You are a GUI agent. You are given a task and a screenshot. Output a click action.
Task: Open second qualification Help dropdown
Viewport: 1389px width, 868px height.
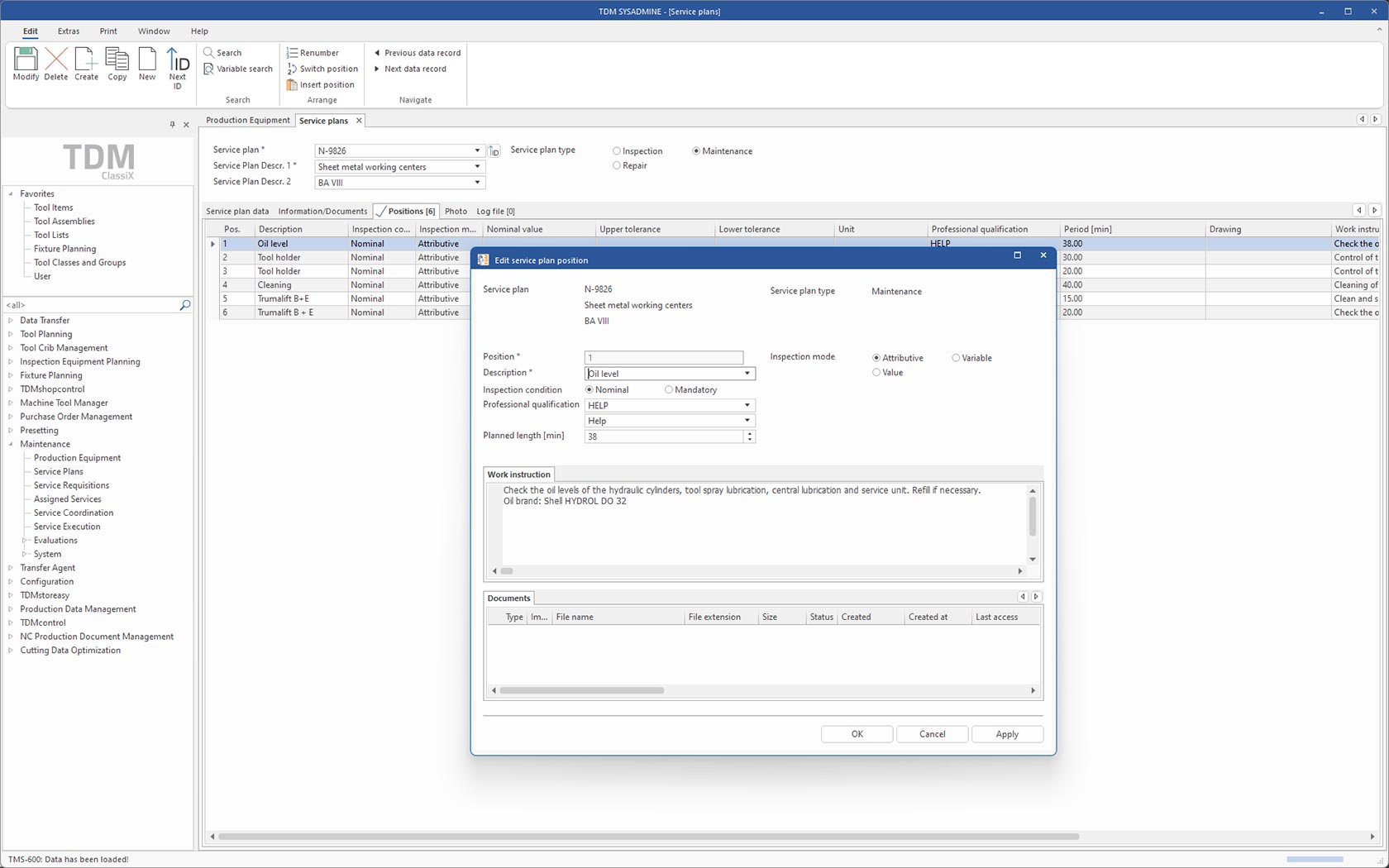tap(747, 421)
